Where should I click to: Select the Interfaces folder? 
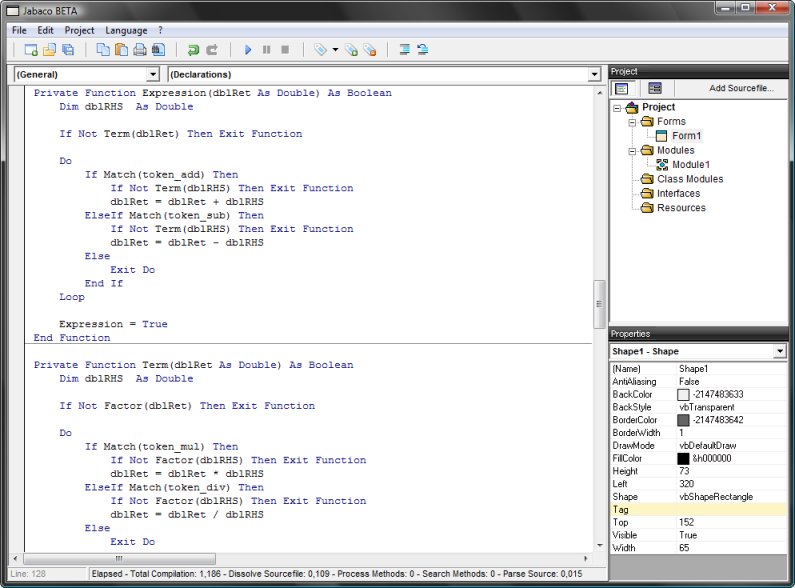coord(678,194)
